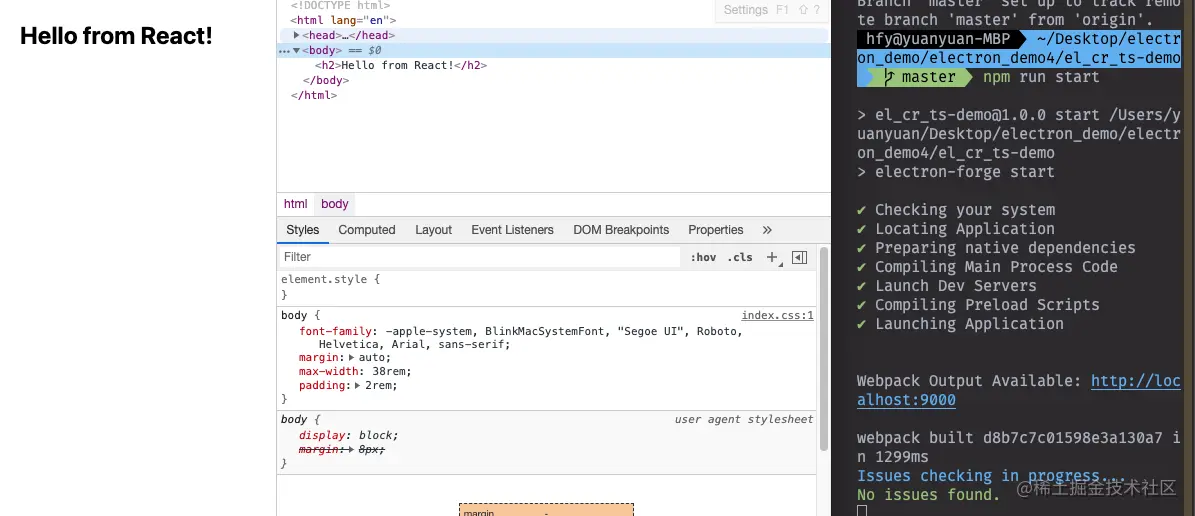The height and width of the screenshot is (516, 1195).
Task: Click Locating Application terminal line
Action: tap(956, 229)
